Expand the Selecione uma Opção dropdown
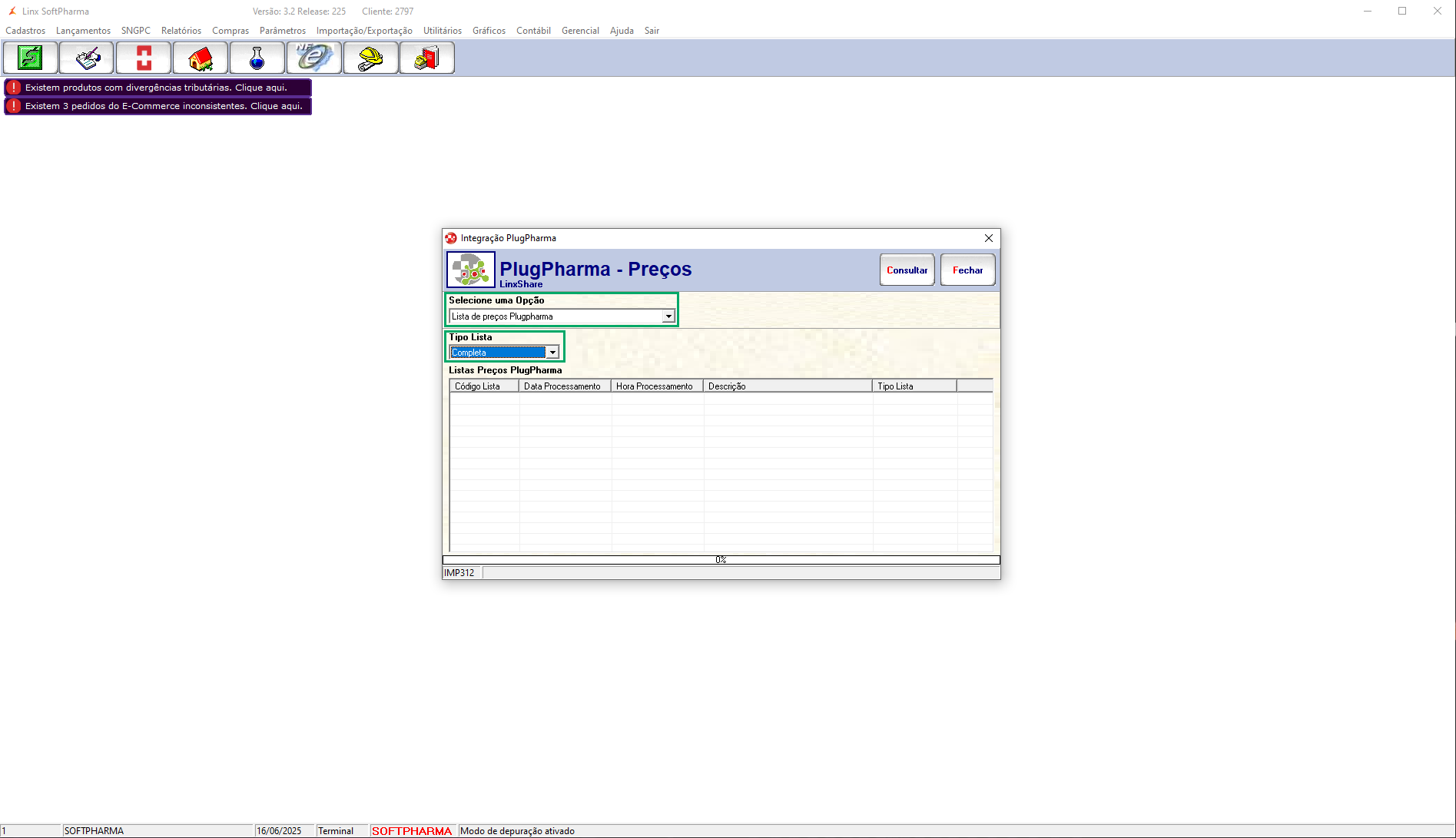This screenshot has width=1456, height=838. click(668, 316)
